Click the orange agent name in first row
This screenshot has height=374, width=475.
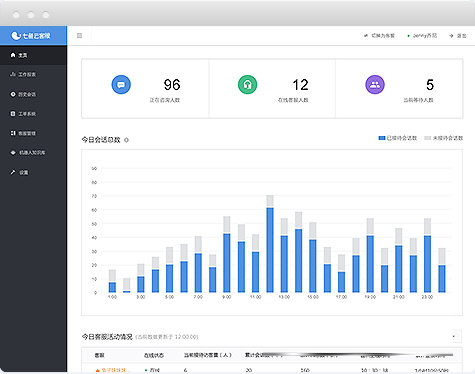(x=114, y=370)
